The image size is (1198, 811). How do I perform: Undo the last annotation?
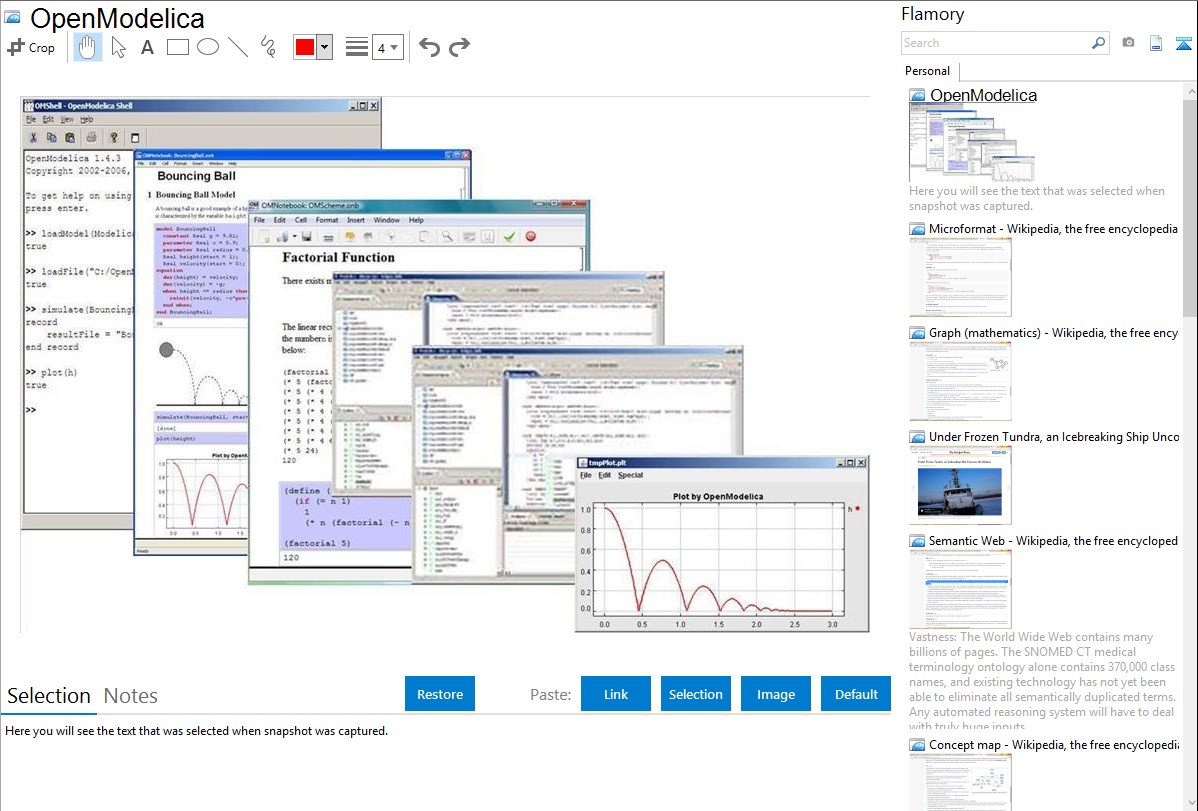click(429, 47)
